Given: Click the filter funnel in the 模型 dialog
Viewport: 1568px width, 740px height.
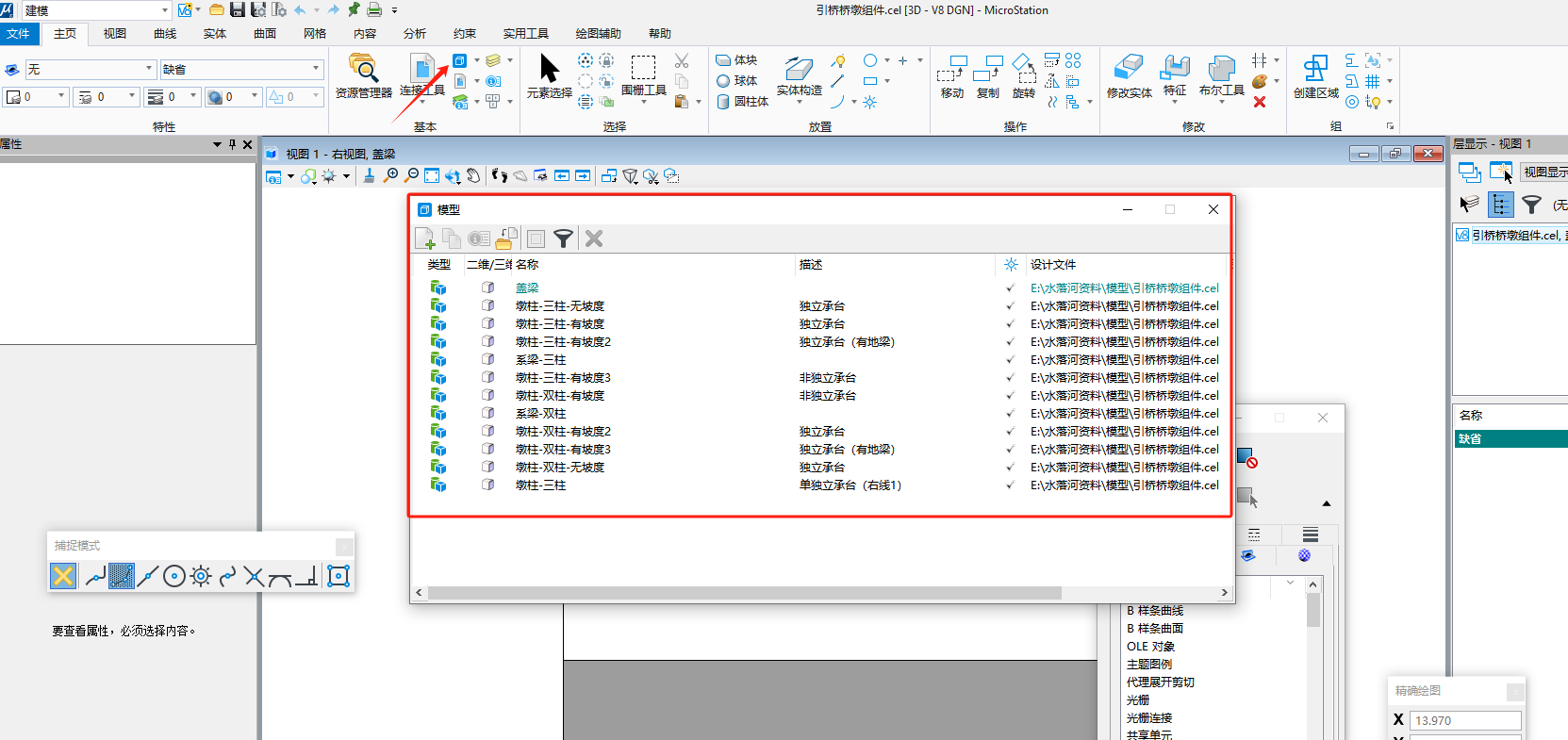Looking at the screenshot, I should click(563, 239).
